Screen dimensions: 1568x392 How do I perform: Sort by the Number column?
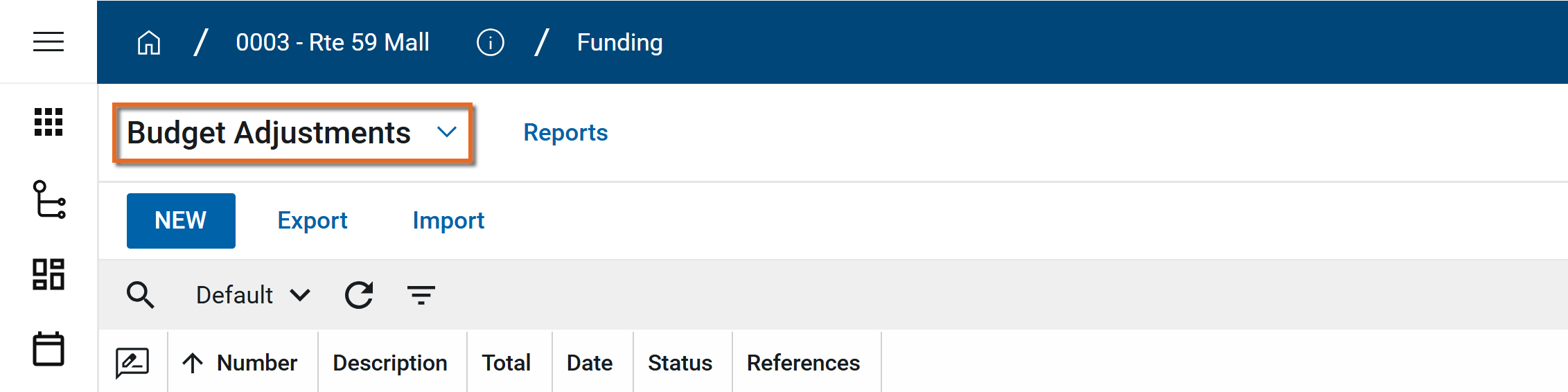(256, 363)
